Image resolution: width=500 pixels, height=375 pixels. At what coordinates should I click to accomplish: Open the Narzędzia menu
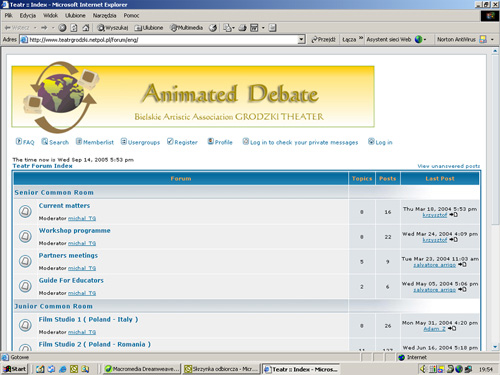pos(104,15)
